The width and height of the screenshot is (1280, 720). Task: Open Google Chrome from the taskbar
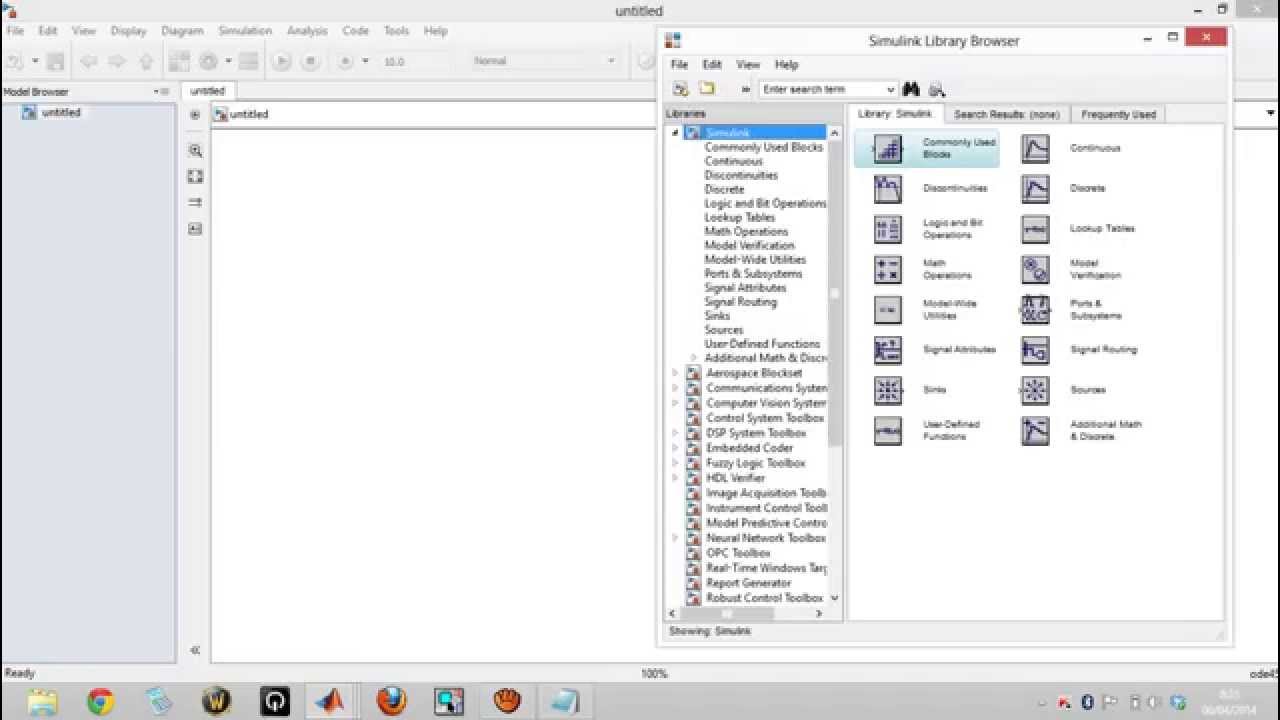tap(100, 701)
